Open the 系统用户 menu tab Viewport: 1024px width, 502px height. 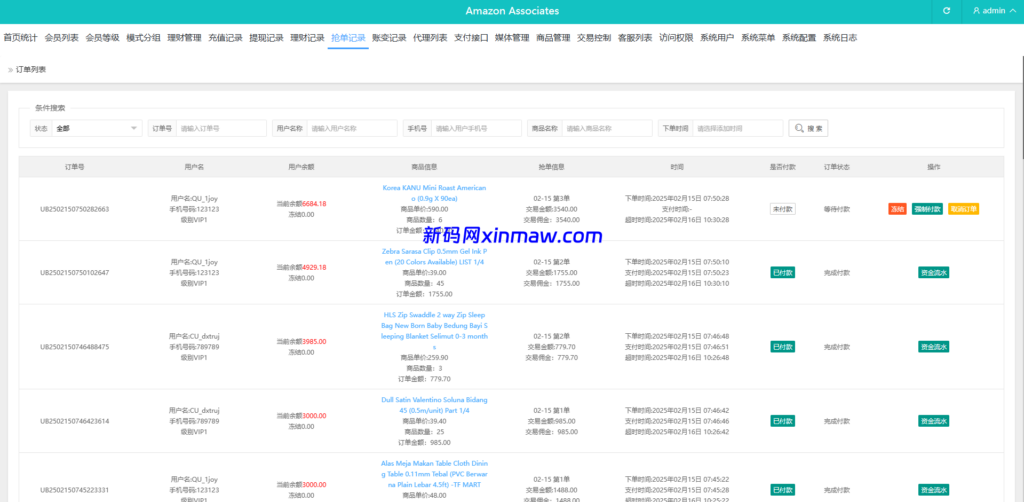coord(717,38)
